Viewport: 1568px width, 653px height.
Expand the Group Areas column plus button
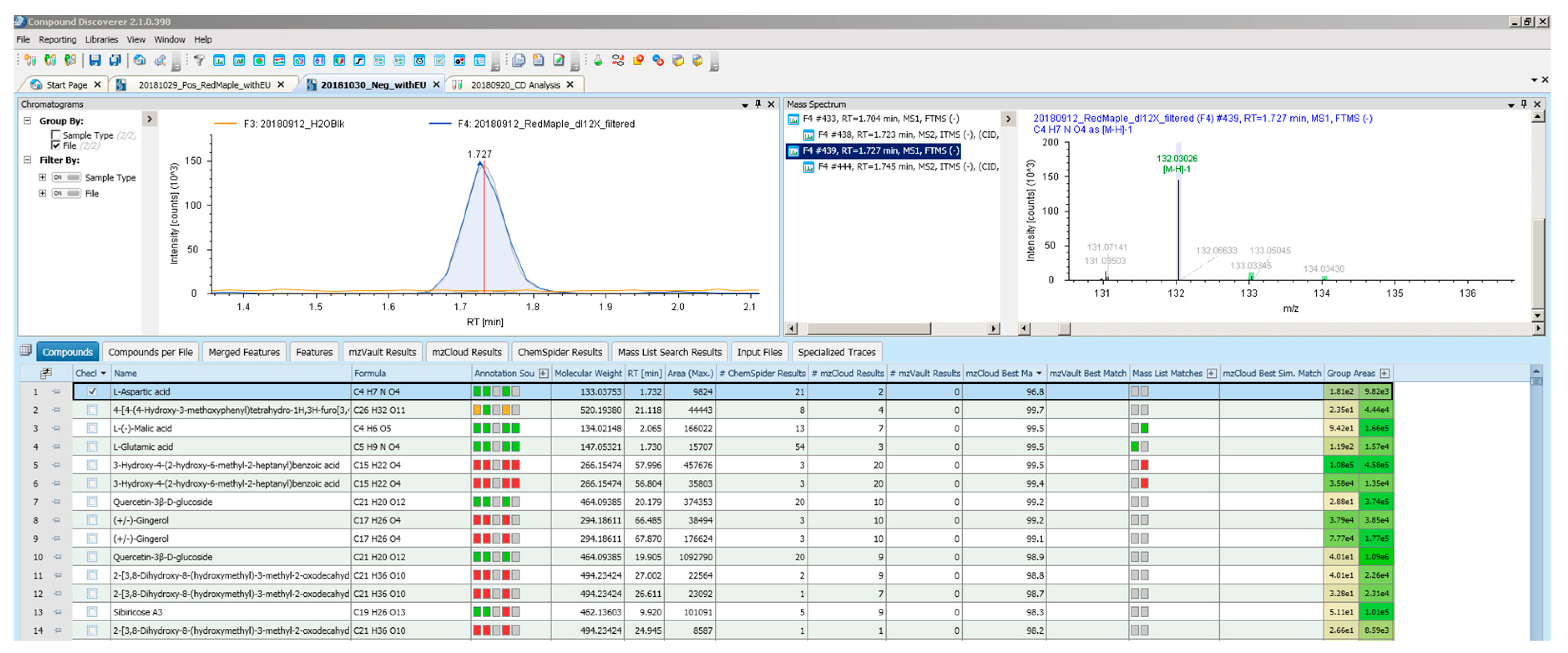(x=1385, y=373)
